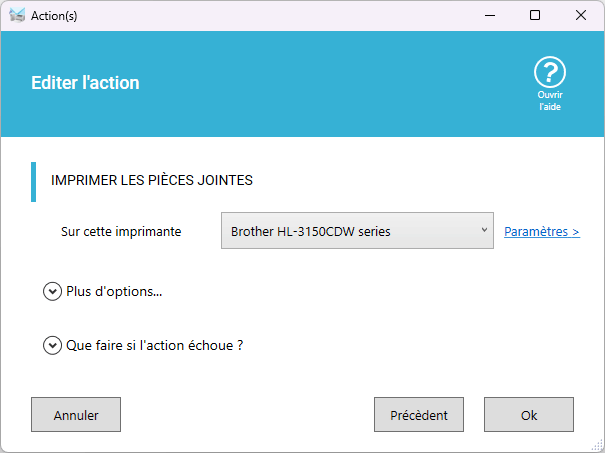605x453 pixels.
Task: Confirm with the Ok button
Action: pos(529,415)
